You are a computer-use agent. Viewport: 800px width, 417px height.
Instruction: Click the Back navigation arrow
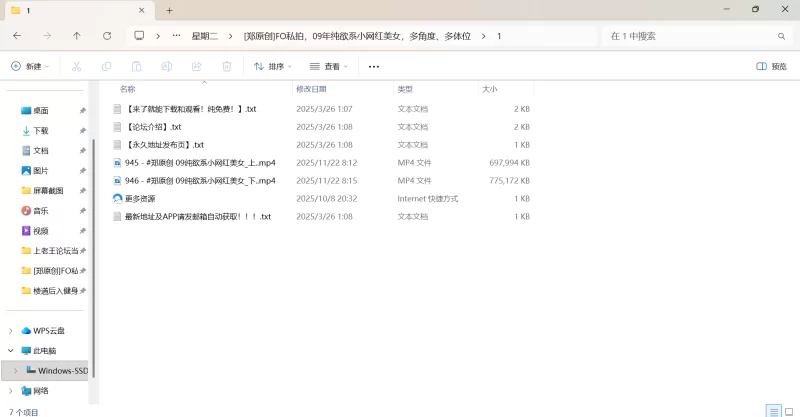click(x=17, y=36)
